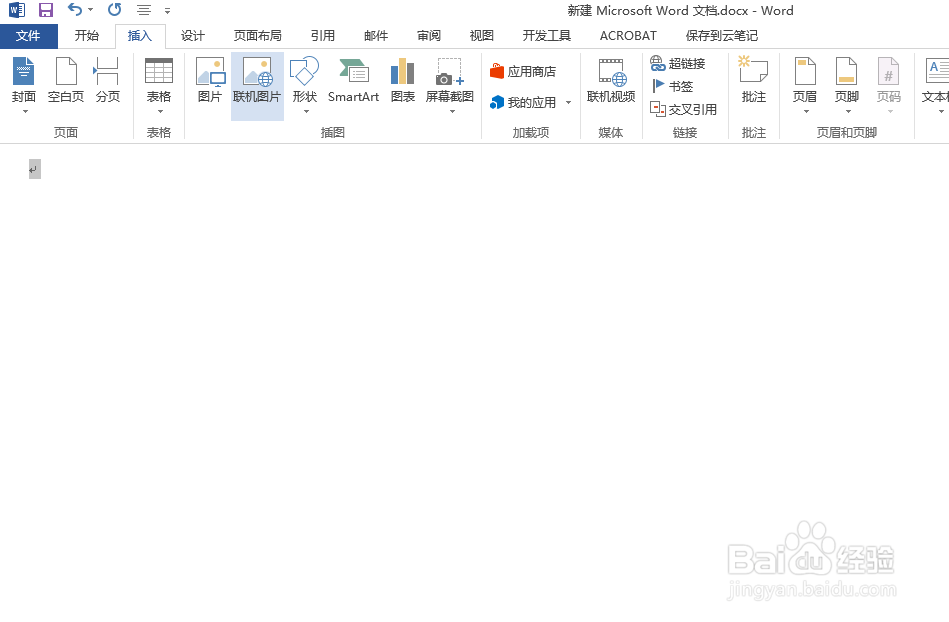Create a cross-reference with 交叉引用
The image size is (949, 622).
click(x=684, y=109)
